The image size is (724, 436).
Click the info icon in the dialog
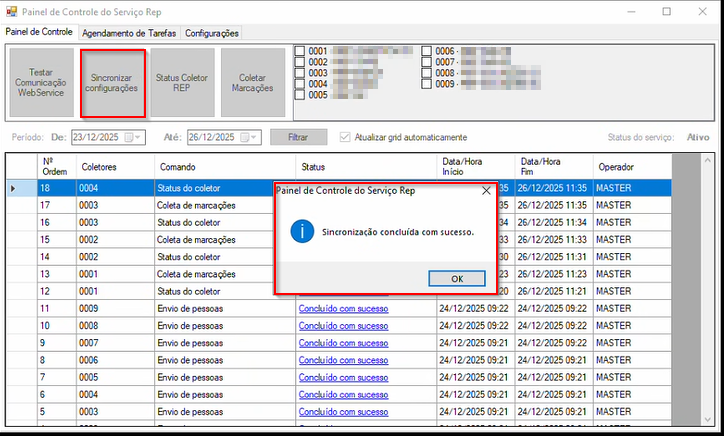point(301,231)
